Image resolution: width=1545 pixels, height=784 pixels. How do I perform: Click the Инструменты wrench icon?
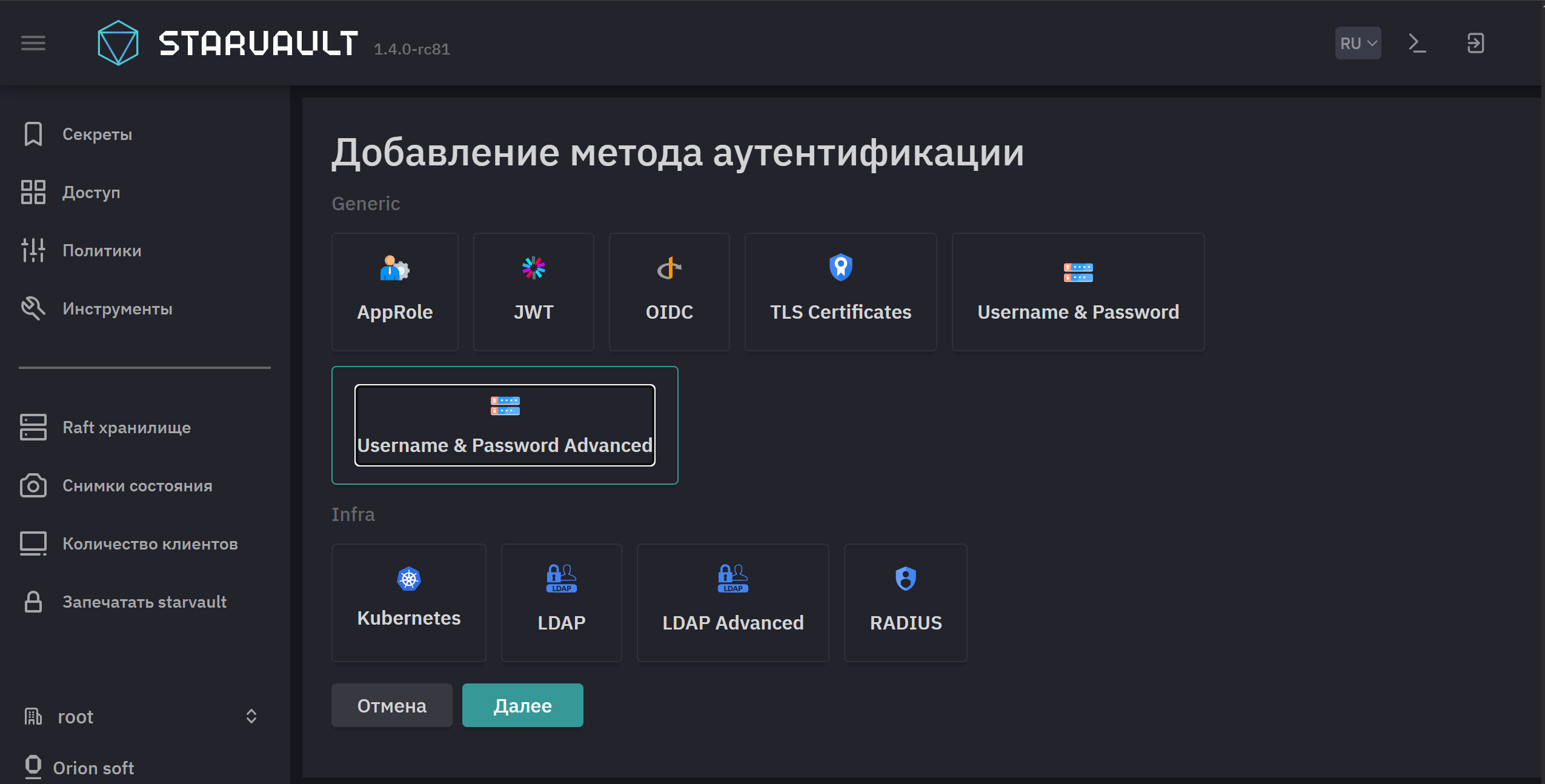coord(33,308)
